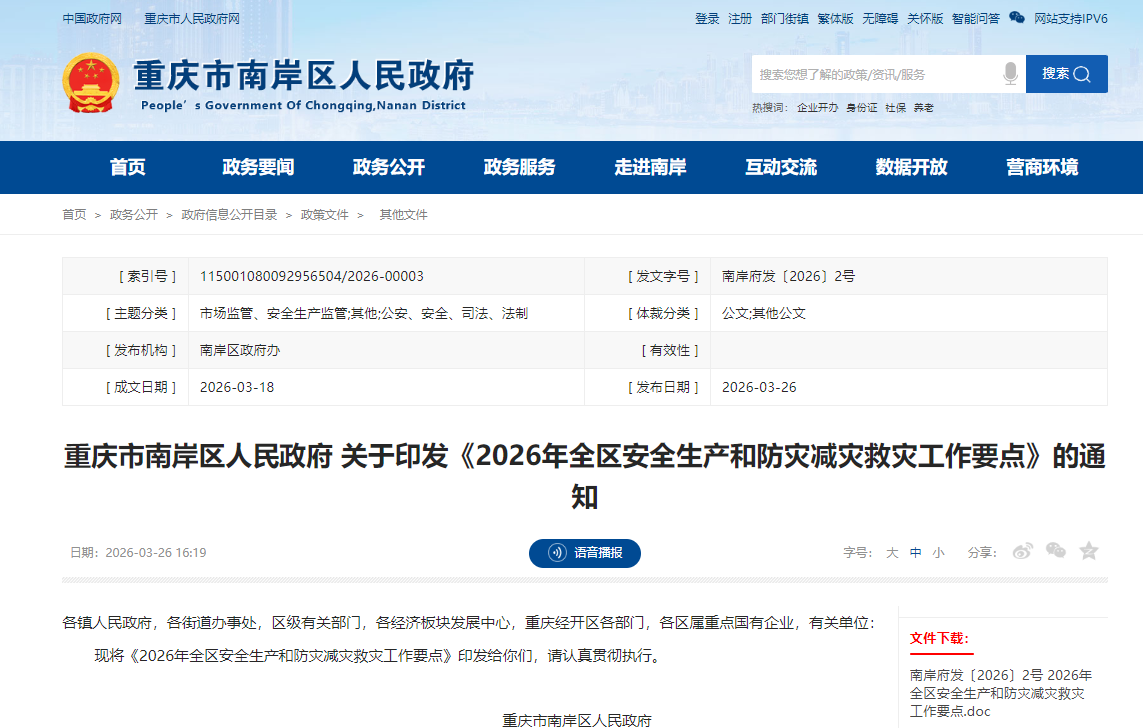
Task: Set font size to 大
Action: [892, 553]
